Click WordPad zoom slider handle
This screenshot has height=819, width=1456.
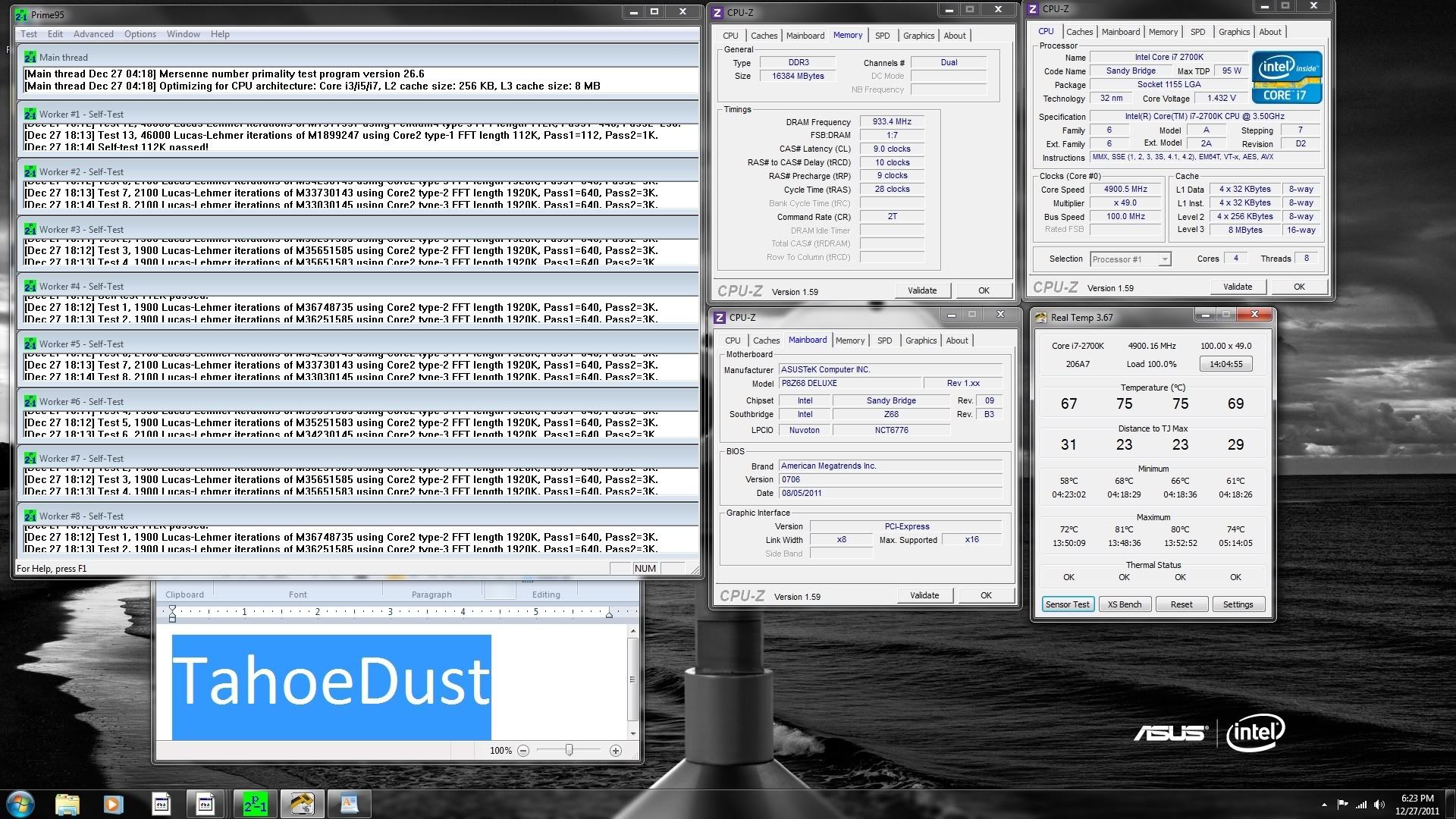[x=570, y=750]
